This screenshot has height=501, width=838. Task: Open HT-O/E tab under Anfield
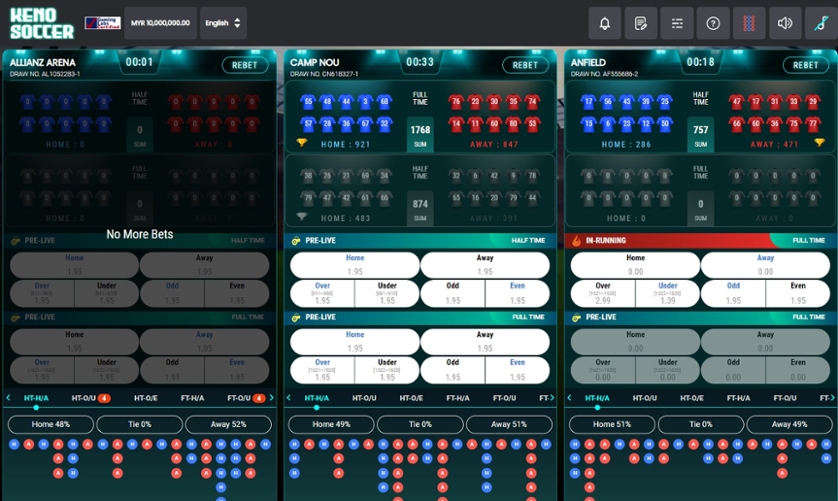(x=692, y=398)
